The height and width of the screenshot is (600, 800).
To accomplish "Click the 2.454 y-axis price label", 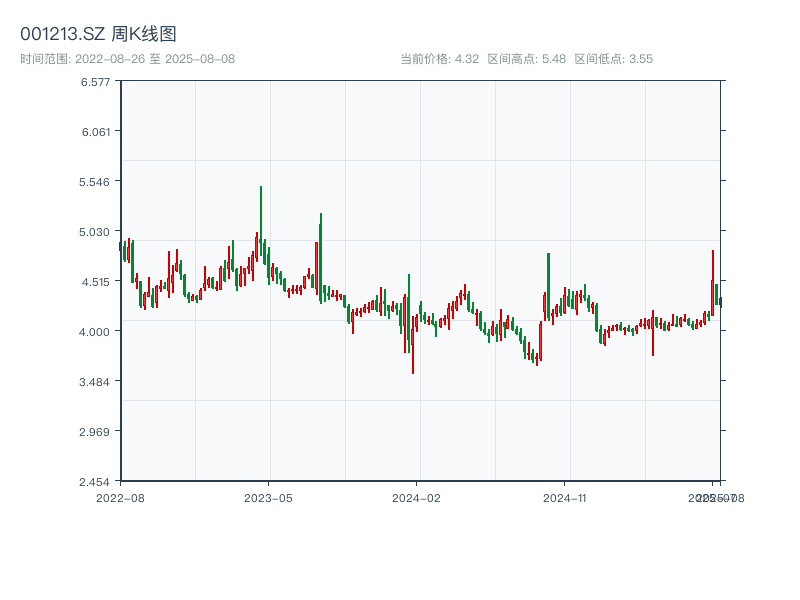I will tap(96, 481).
